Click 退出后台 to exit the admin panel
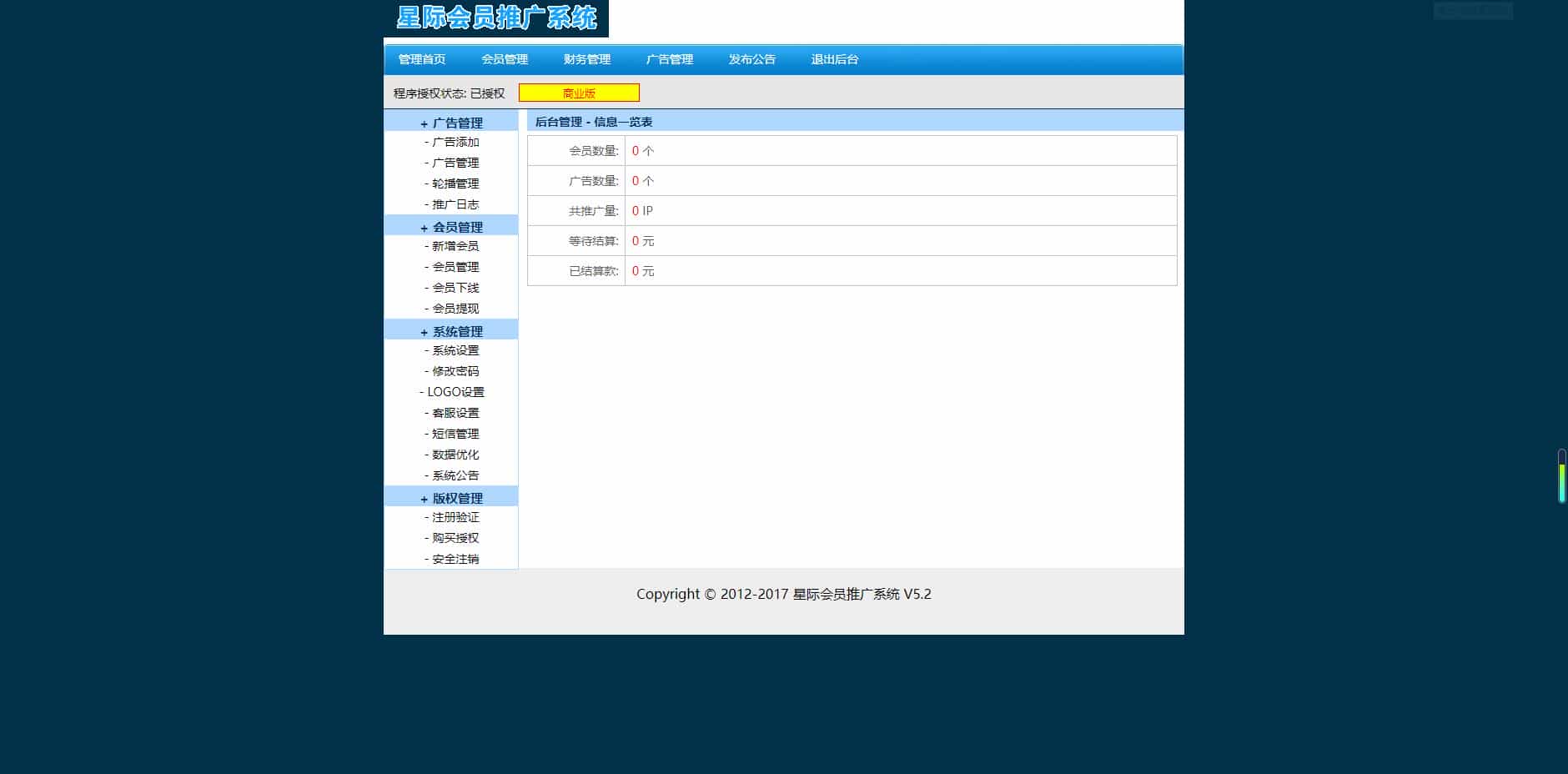 click(x=835, y=59)
